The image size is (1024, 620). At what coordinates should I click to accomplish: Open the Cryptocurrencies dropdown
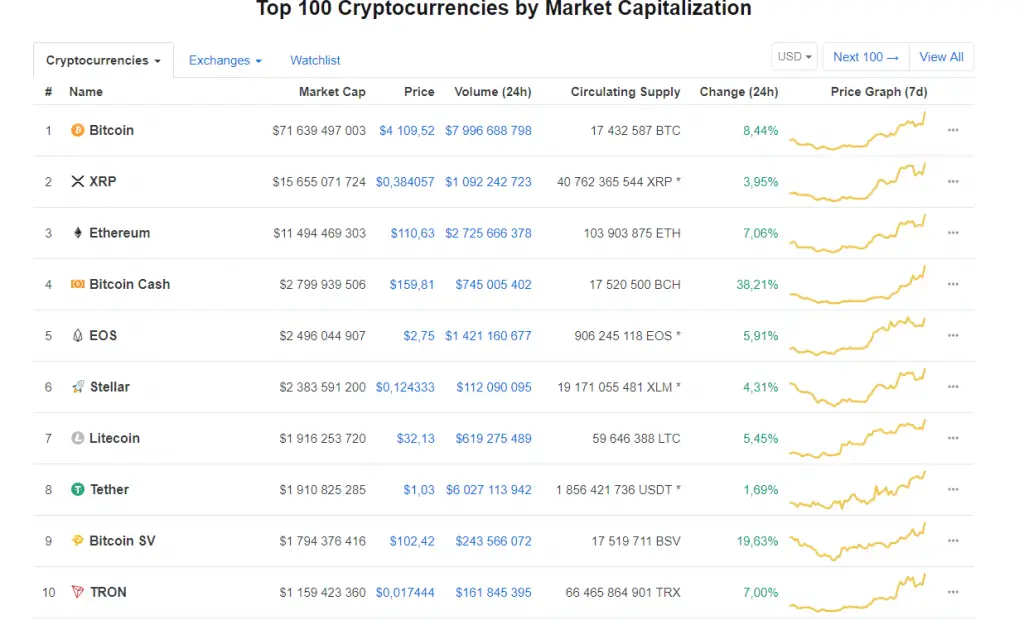(103, 60)
